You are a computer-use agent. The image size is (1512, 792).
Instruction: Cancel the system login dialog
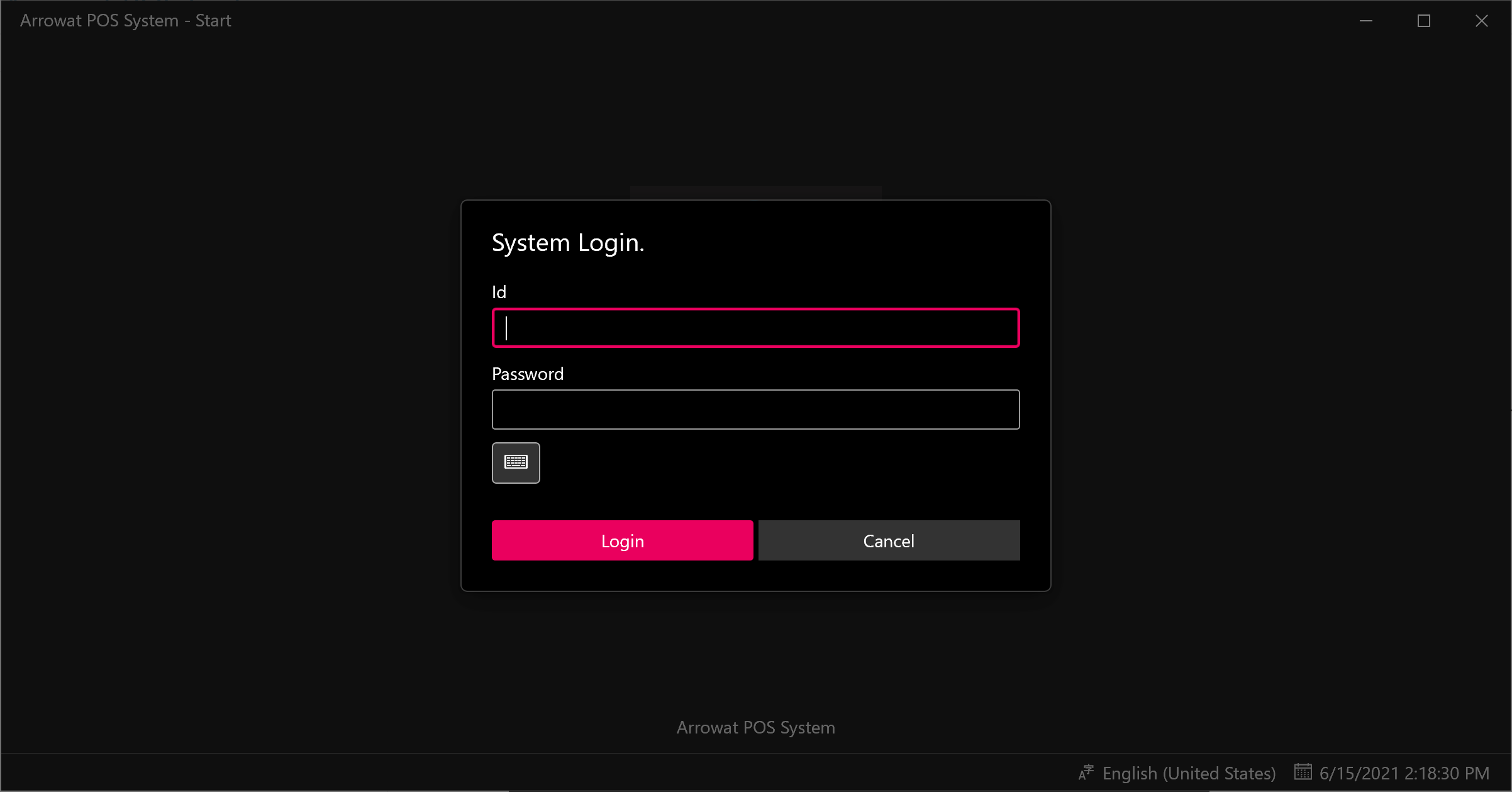click(889, 540)
